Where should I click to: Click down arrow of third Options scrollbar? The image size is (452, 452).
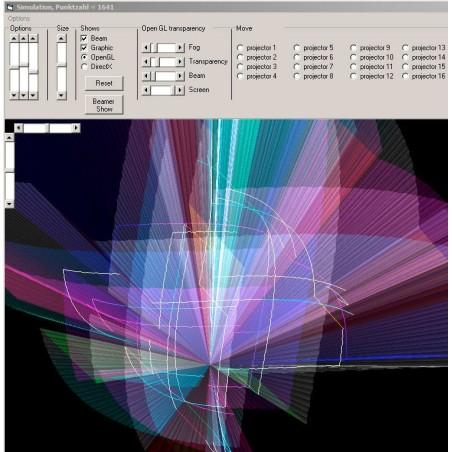(33, 95)
